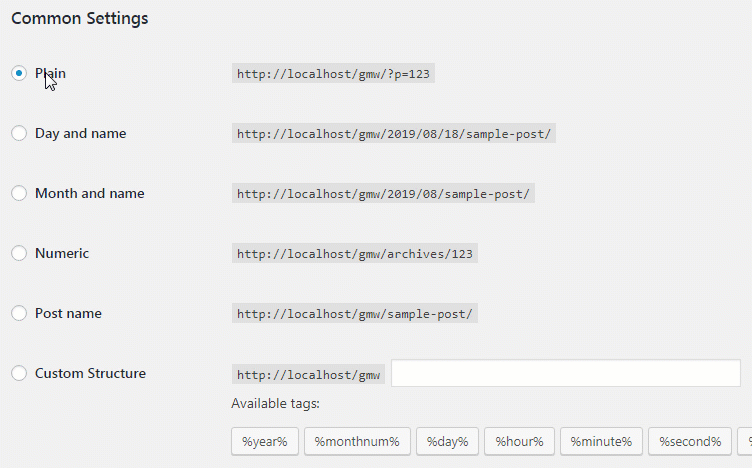Click the %second% tag button

[x=690, y=441]
